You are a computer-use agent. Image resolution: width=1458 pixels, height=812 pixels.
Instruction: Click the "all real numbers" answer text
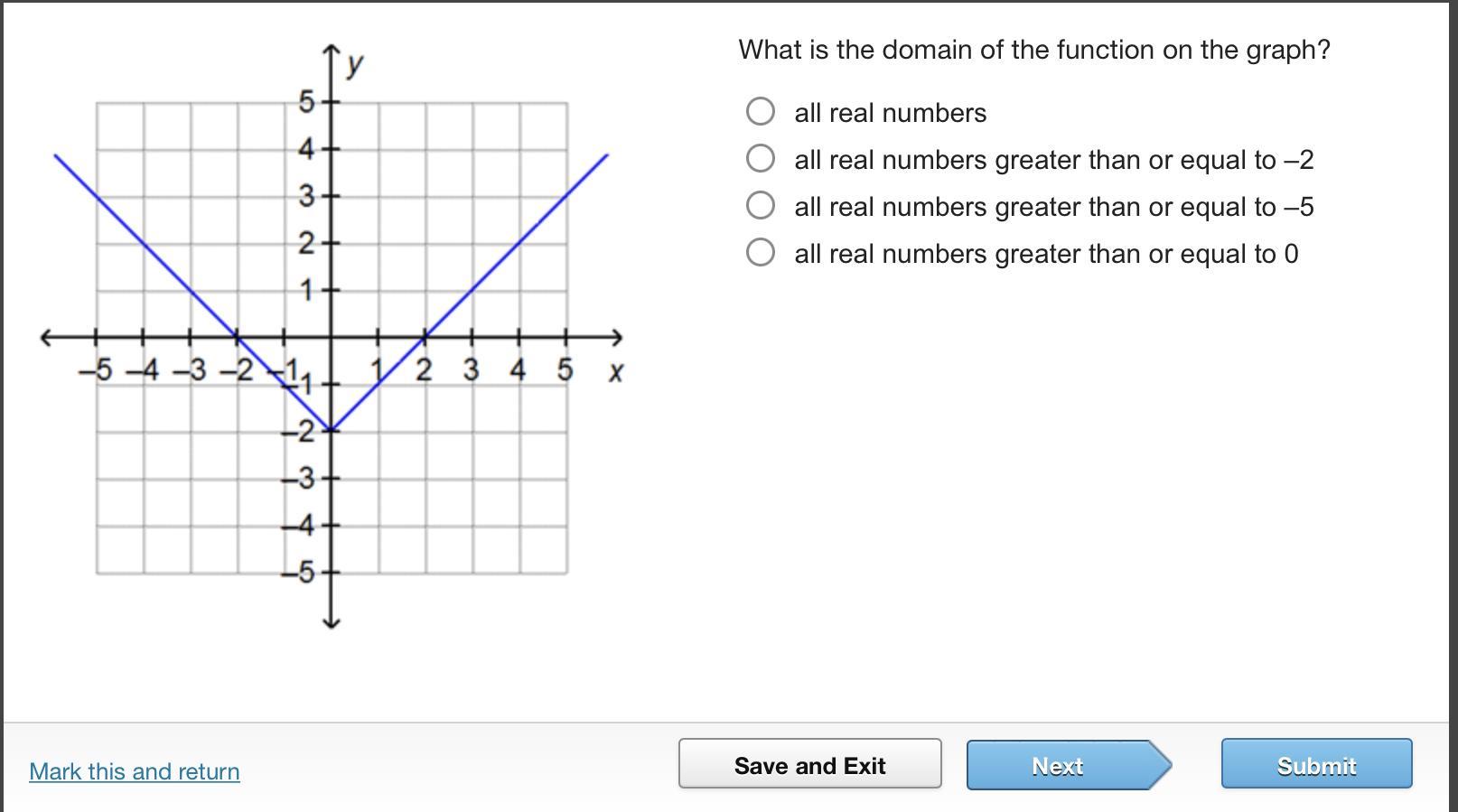click(x=890, y=113)
